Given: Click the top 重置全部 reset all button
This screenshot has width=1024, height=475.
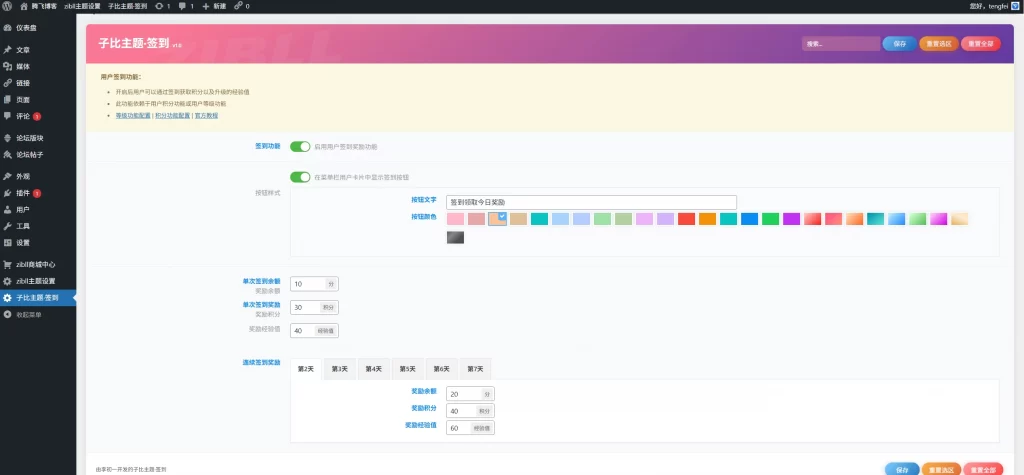Looking at the screenshot, I should 980,44.
